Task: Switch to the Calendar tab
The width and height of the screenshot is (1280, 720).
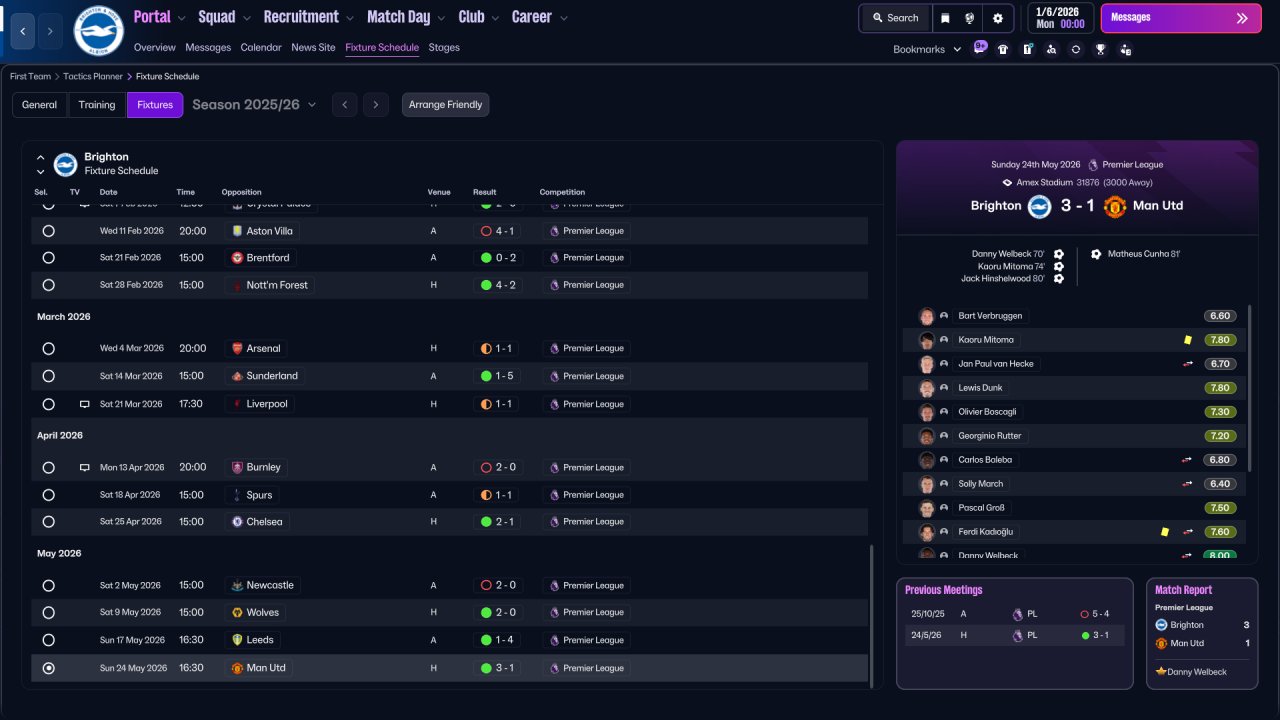Action: coord(261,48)
